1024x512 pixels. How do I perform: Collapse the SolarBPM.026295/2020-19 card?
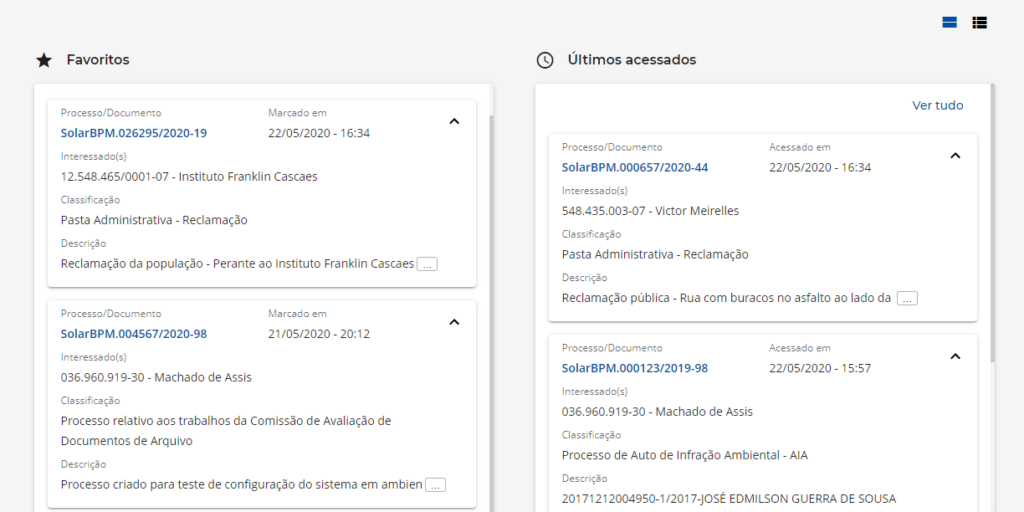click(455, 121)
